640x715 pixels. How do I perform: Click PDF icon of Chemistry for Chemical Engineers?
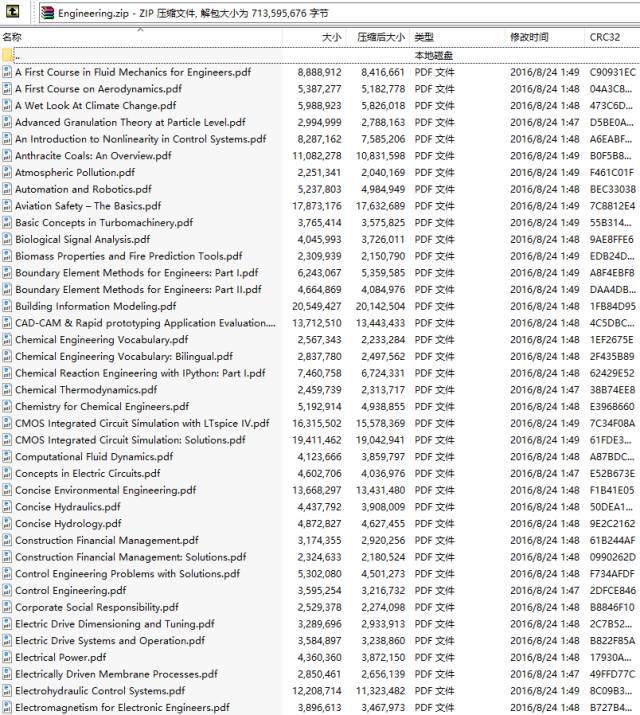pyautogui.click(x=7, y=406)
